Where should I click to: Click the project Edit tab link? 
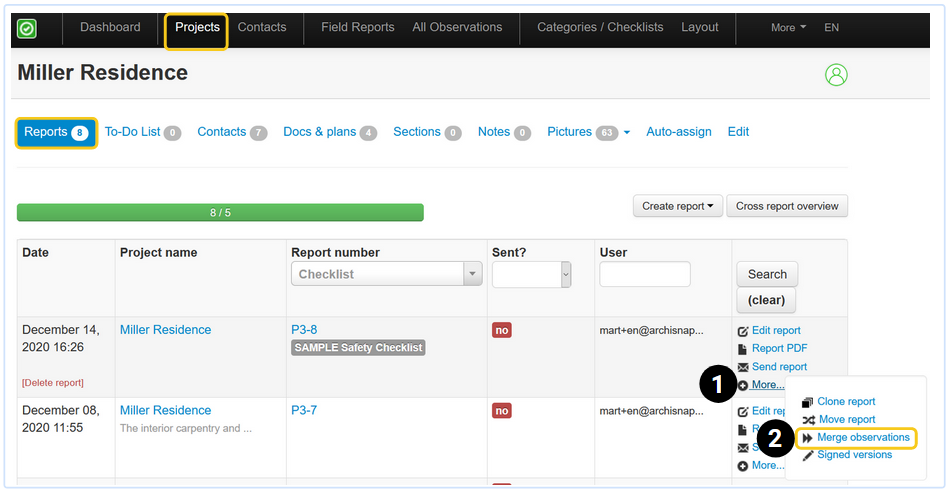point(738,132)
